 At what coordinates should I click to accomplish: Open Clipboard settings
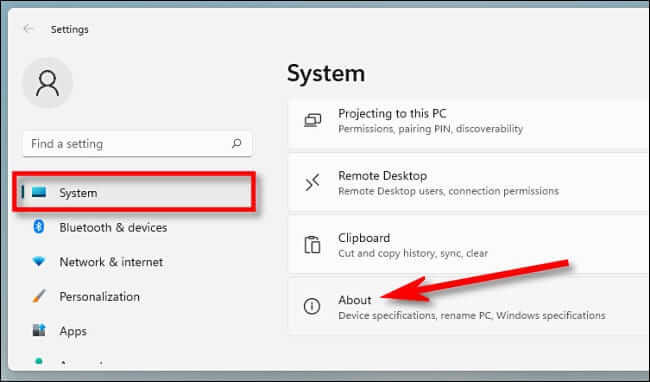click(469, 245)
